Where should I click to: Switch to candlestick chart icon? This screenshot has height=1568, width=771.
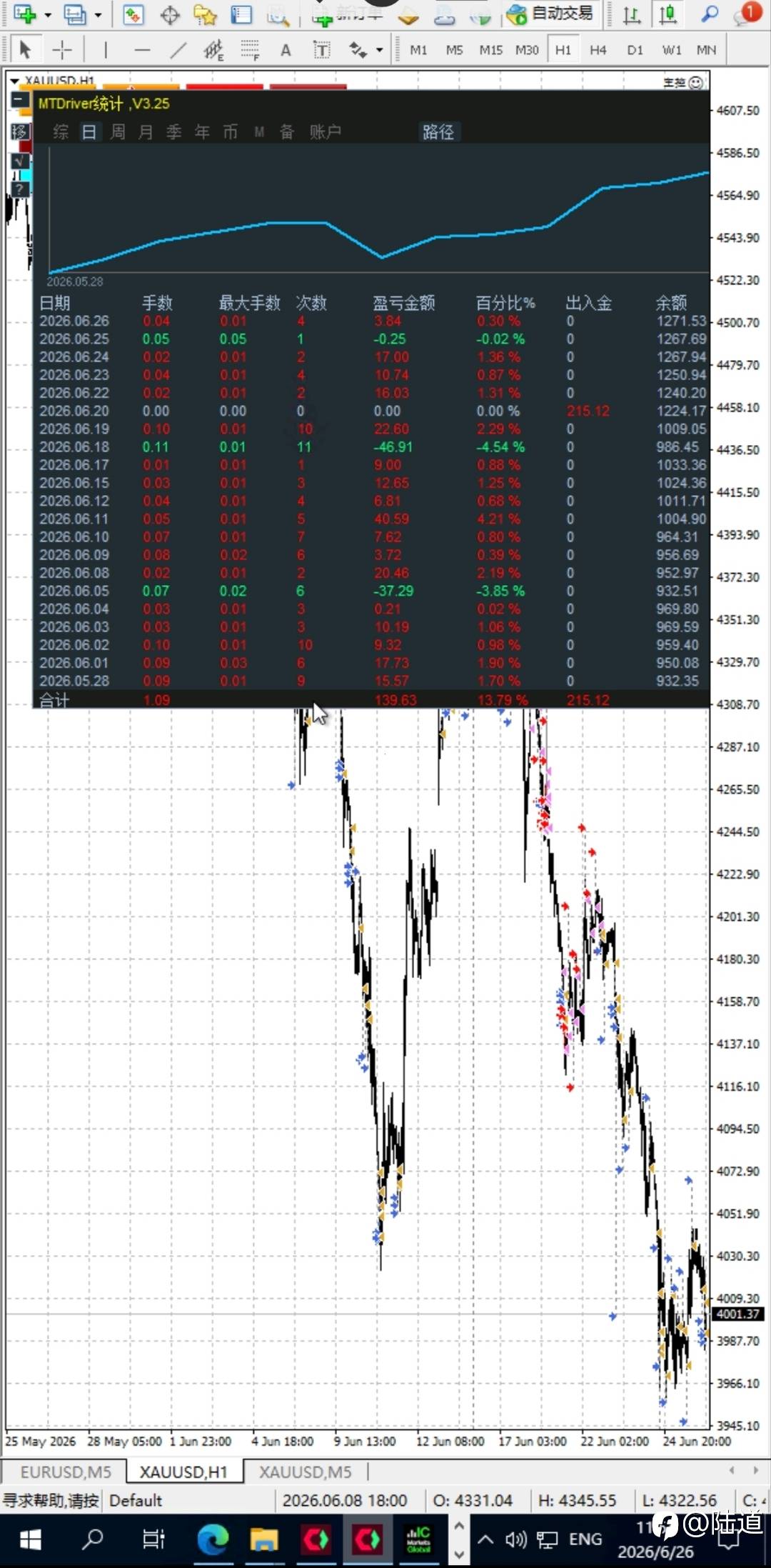(668, 14)
